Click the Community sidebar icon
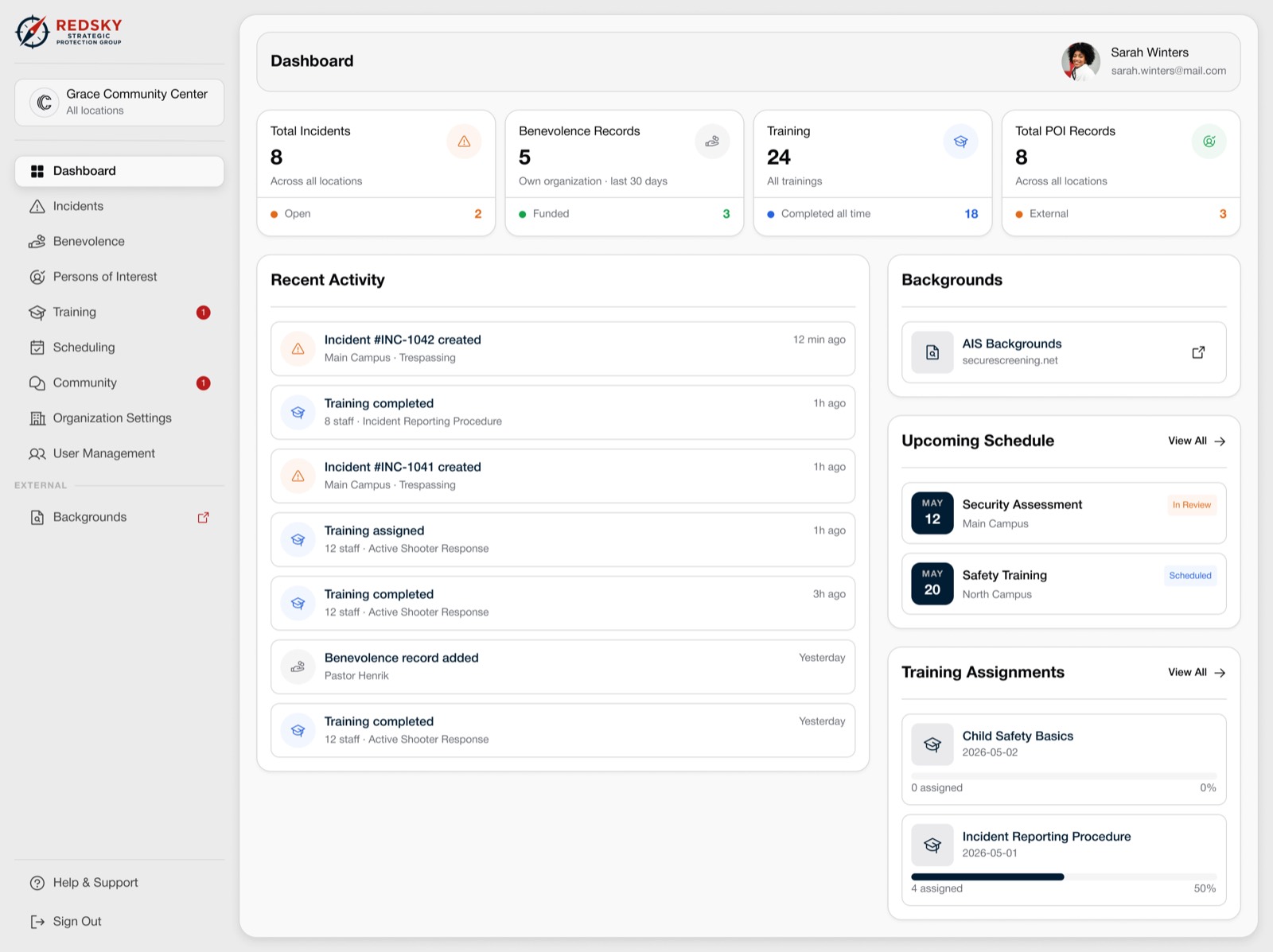 pyautogui.click(x=37, y=383)
